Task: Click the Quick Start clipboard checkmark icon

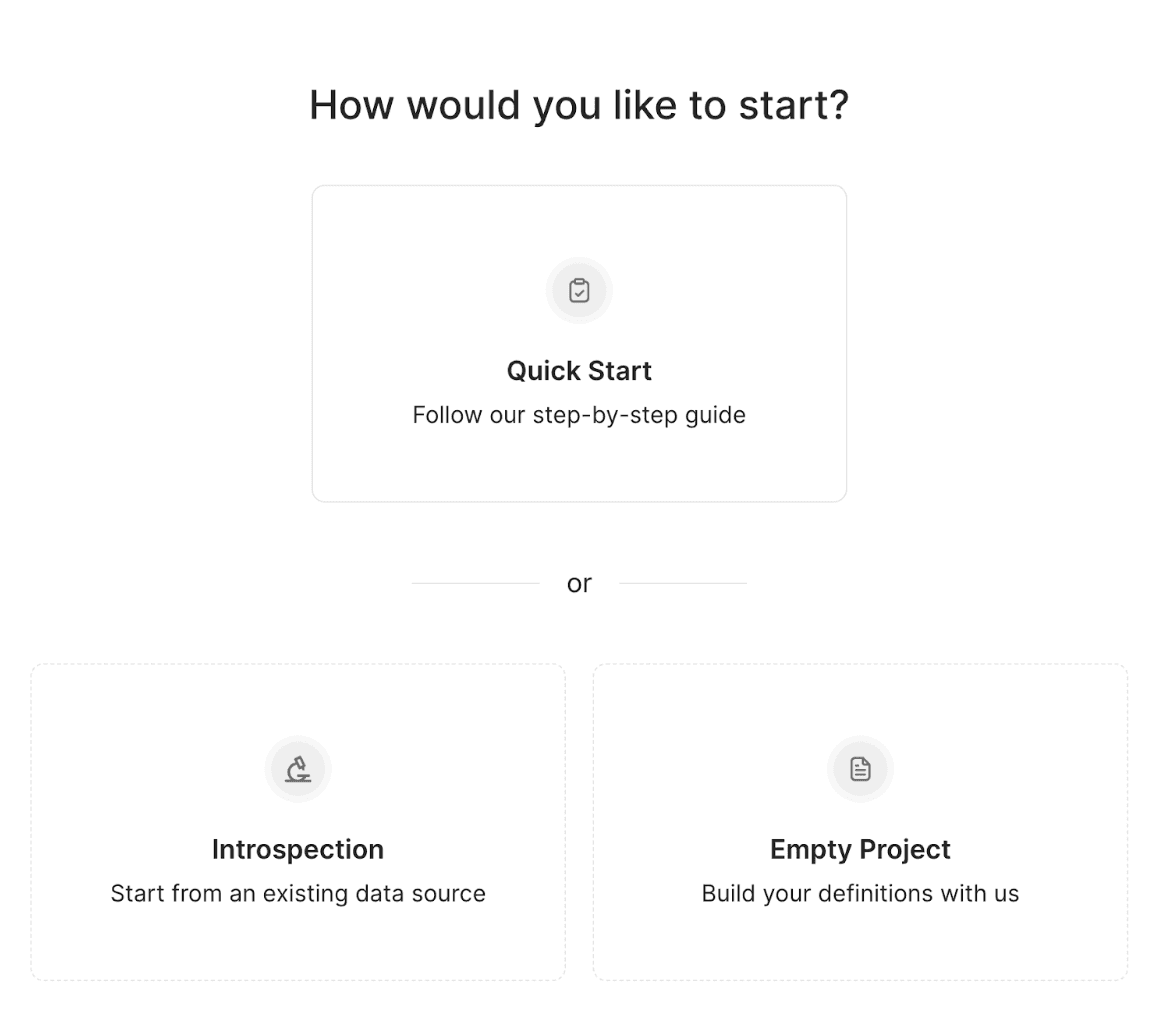Action: (579, 290)
